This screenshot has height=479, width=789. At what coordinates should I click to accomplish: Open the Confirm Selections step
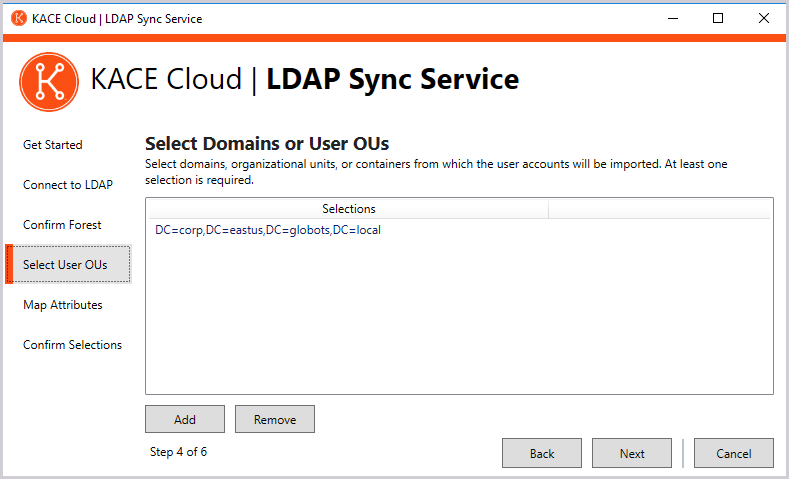pos(72,345)
